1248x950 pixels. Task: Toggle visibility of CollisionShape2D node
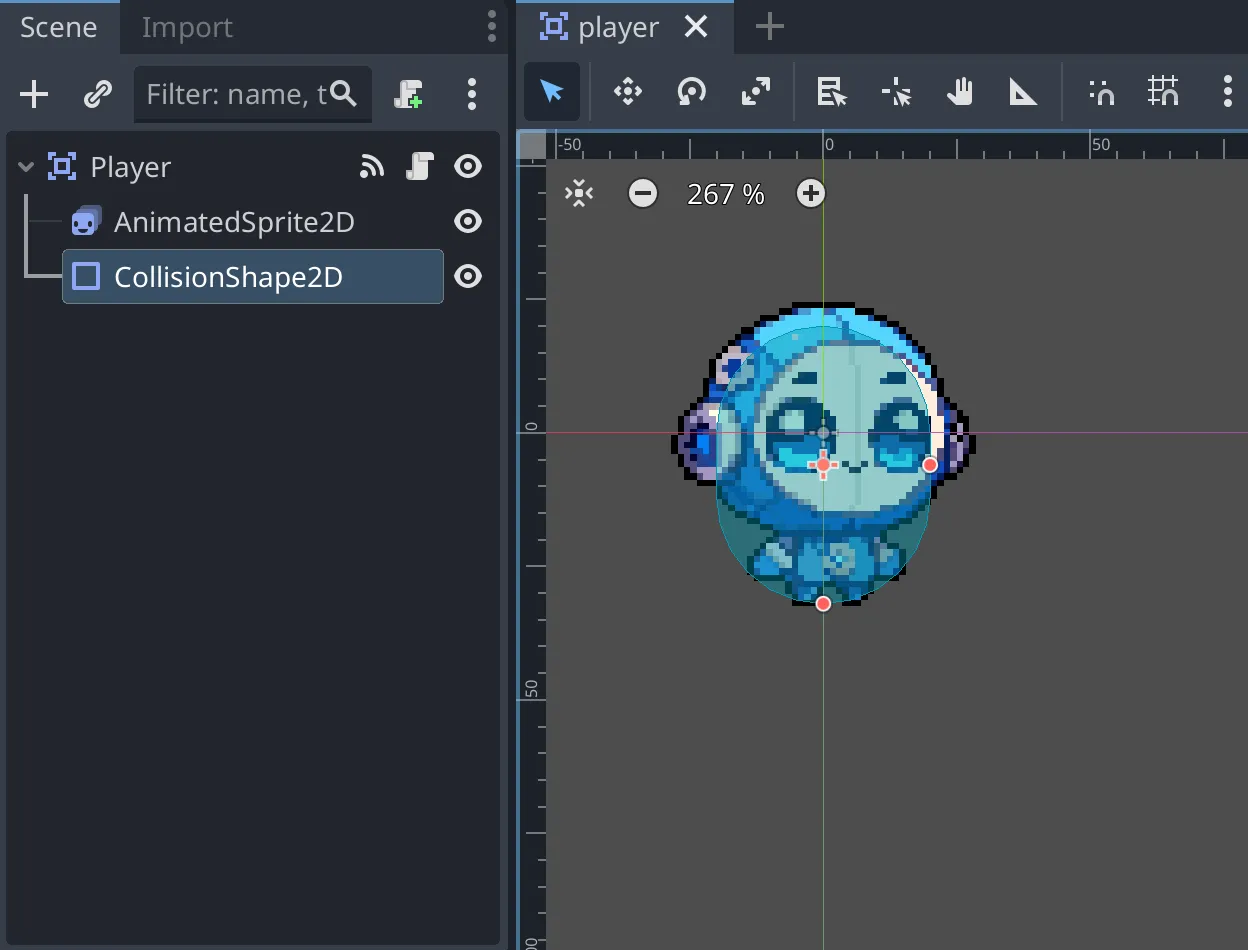pos(468,276)
